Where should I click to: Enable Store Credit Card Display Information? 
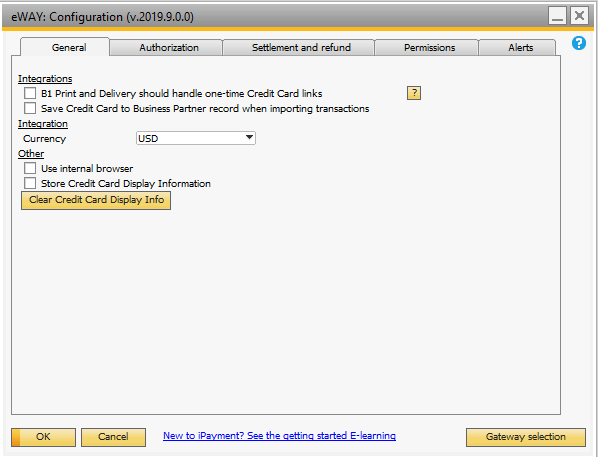tap(30, 183)
